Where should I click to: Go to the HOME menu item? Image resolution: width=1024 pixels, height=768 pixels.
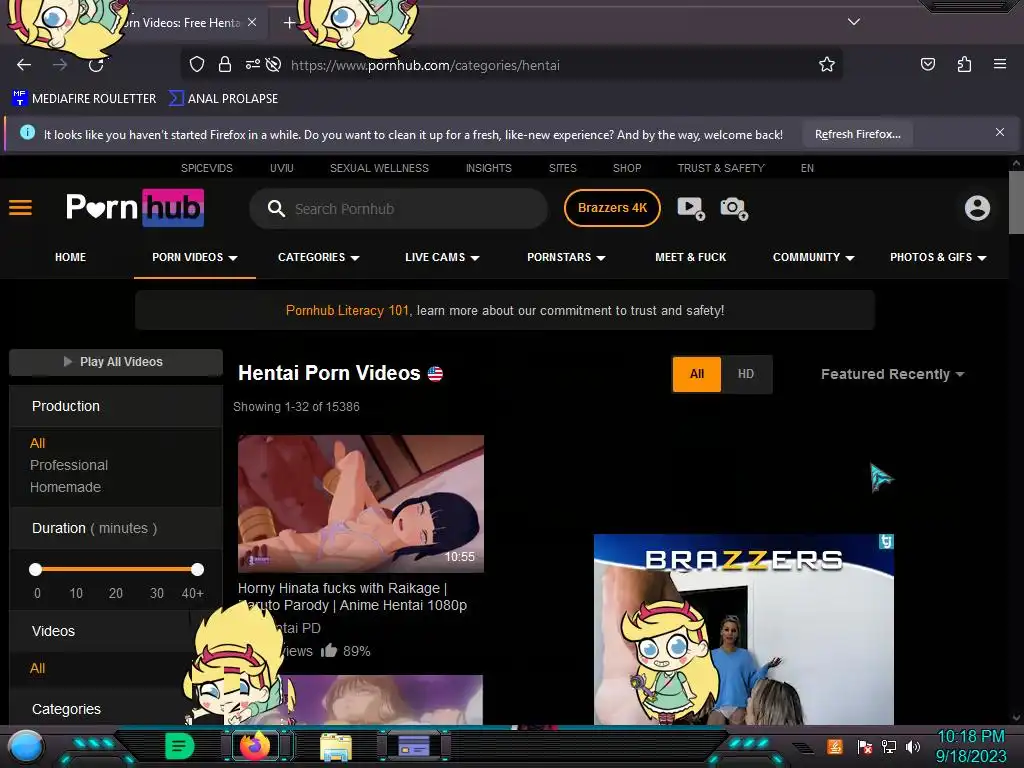point(71,257)
